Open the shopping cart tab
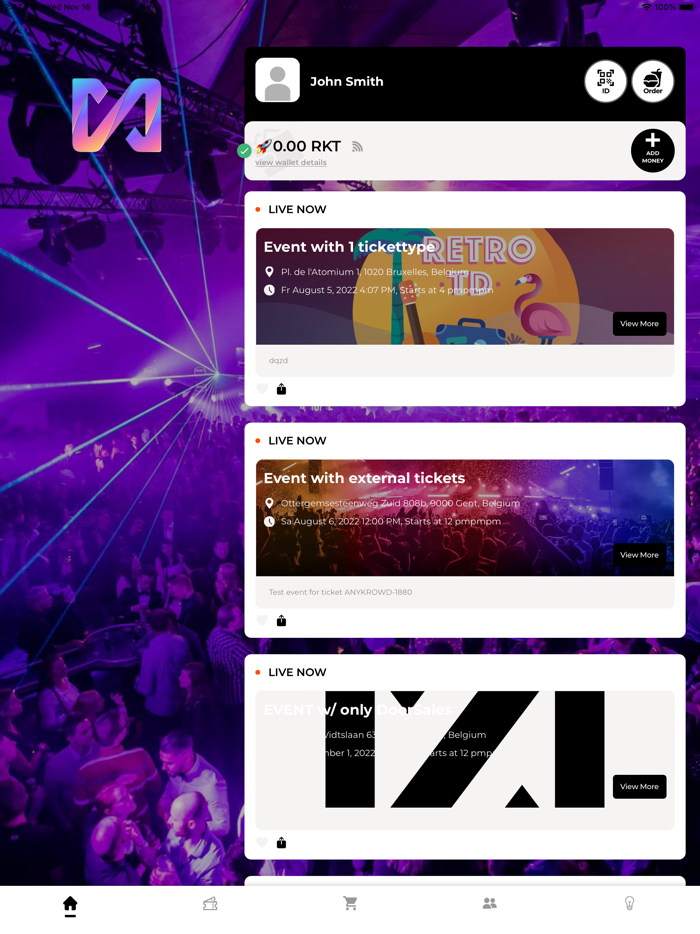The image size is (700, 934). 350,904
